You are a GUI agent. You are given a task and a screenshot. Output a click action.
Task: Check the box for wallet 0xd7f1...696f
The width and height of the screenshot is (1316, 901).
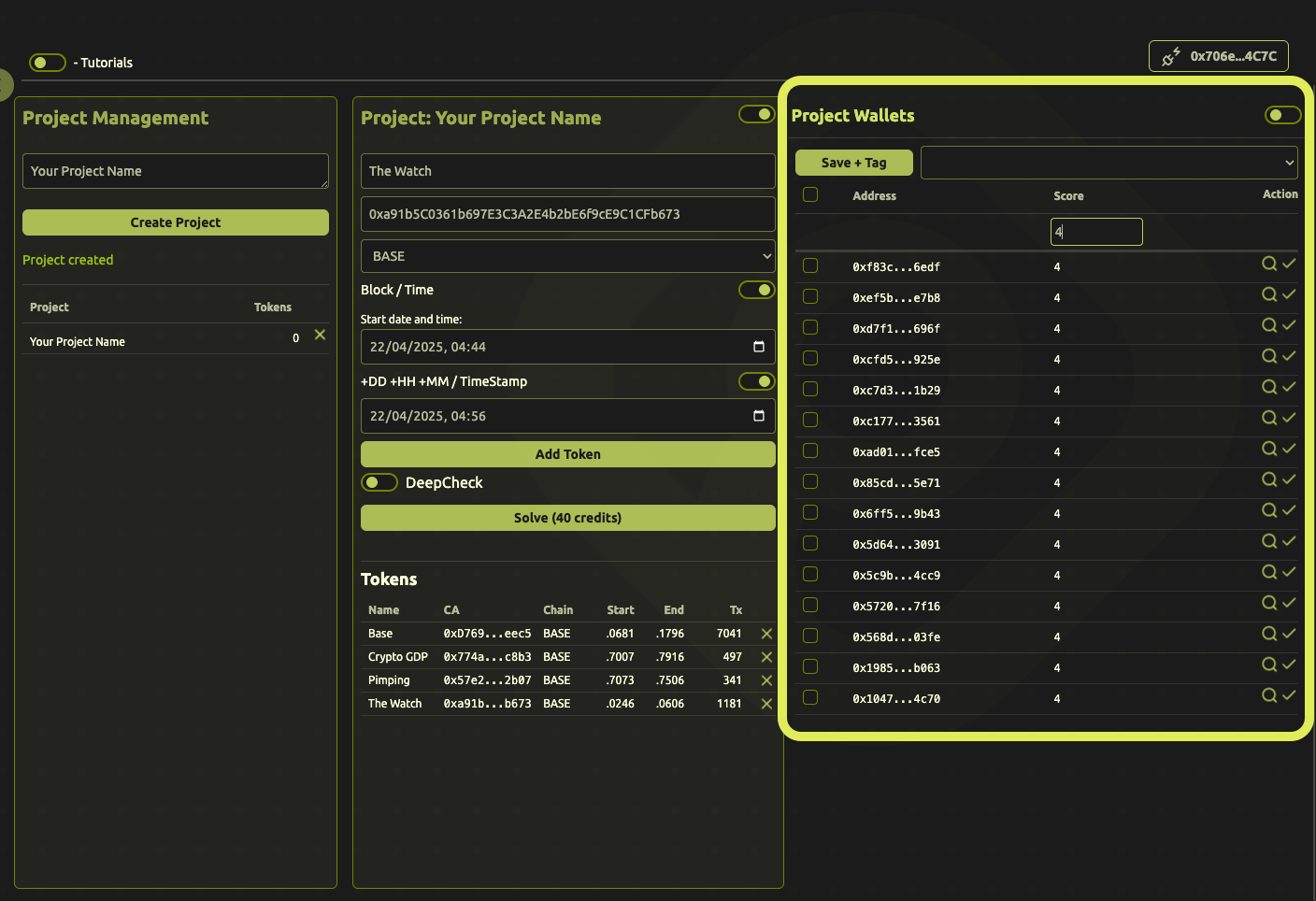point(810,327)
